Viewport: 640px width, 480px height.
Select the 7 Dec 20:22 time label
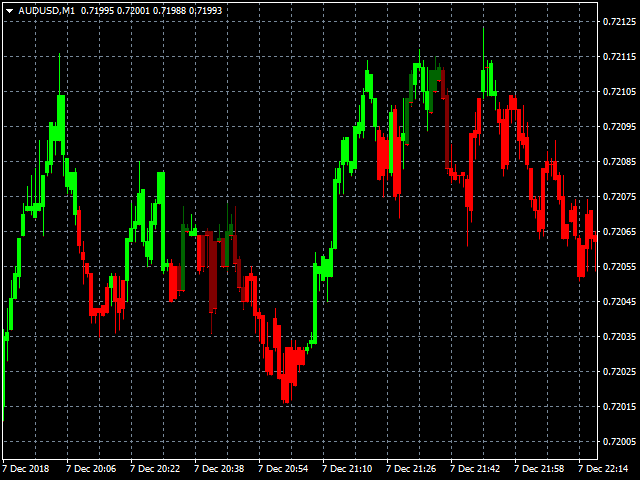tap(155, 469)
